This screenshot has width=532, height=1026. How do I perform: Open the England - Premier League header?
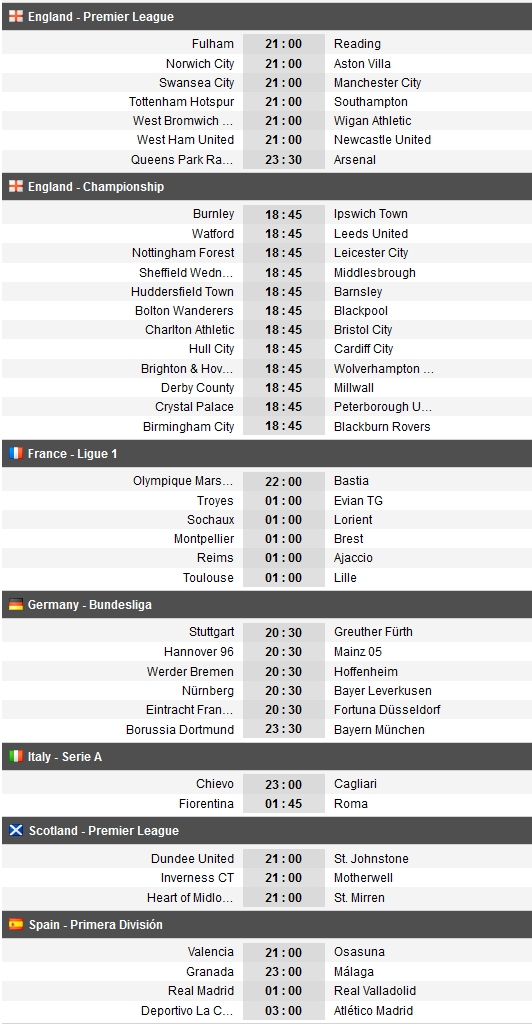(x=267, y=16)
